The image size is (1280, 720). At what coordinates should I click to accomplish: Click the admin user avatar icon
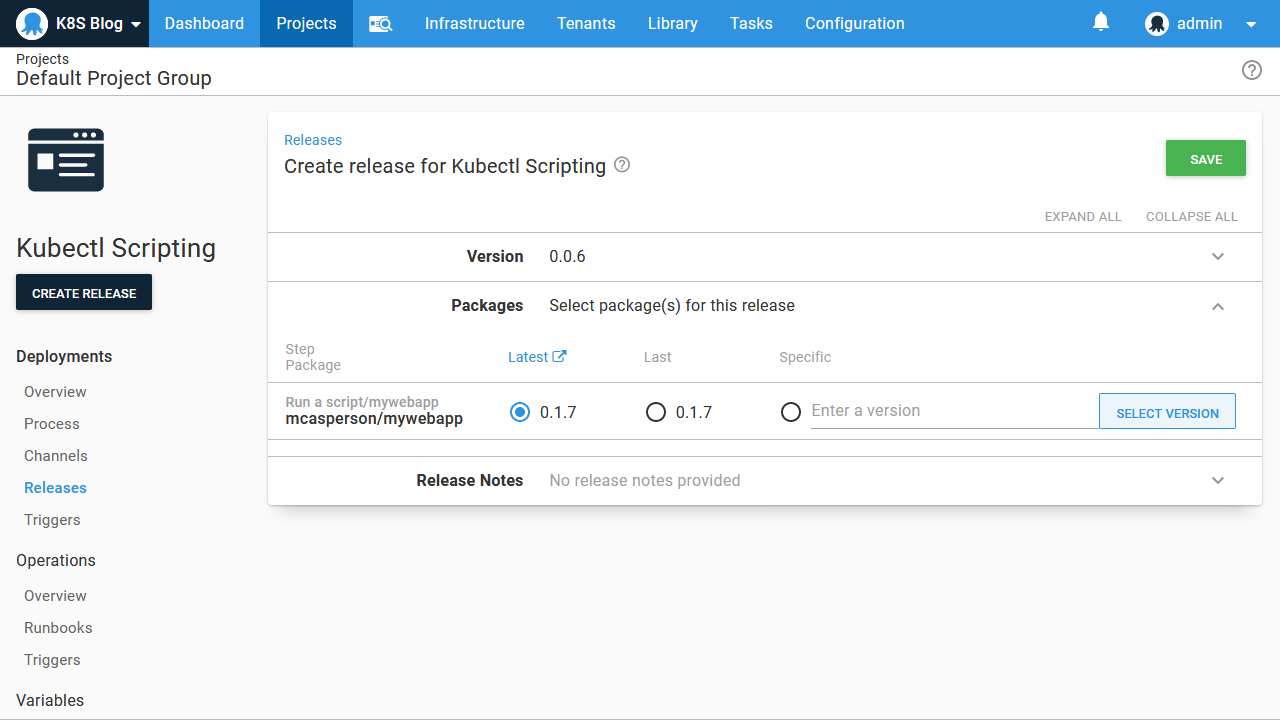click(x=1157, y=24)
